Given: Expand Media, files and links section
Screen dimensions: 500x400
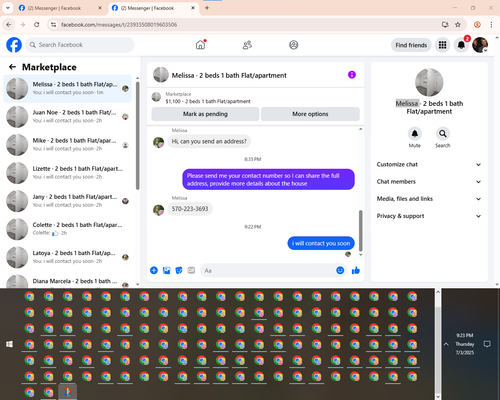Looking at the screenshot, I should pyautogui.click(x=429, y=199).
